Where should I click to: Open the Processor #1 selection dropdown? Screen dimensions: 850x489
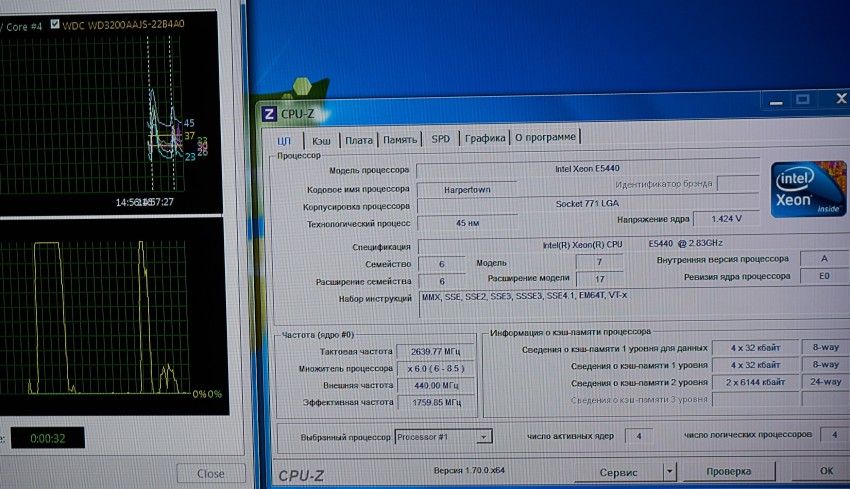[484, 436]
